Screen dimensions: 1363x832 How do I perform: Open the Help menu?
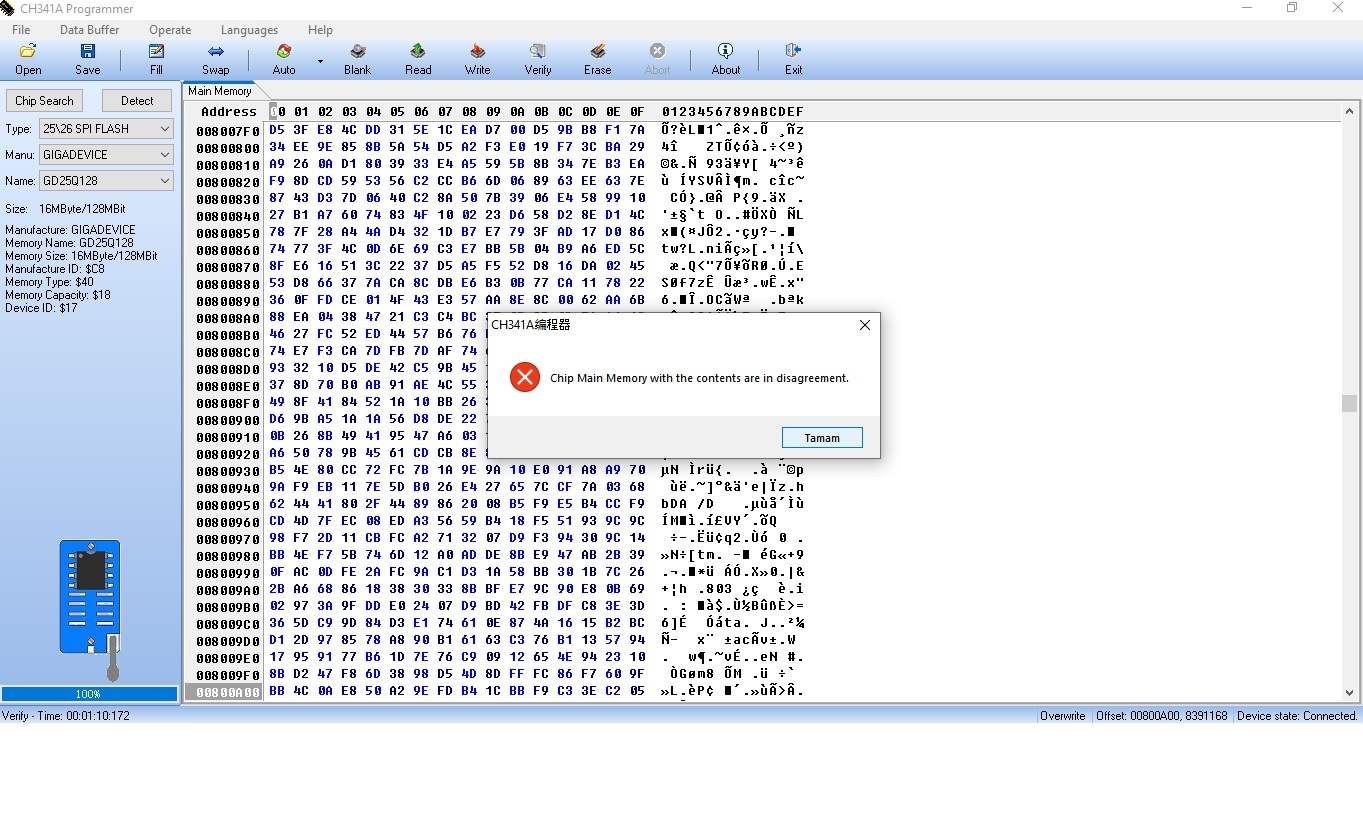pyautogui.click(x=320, y=30)
